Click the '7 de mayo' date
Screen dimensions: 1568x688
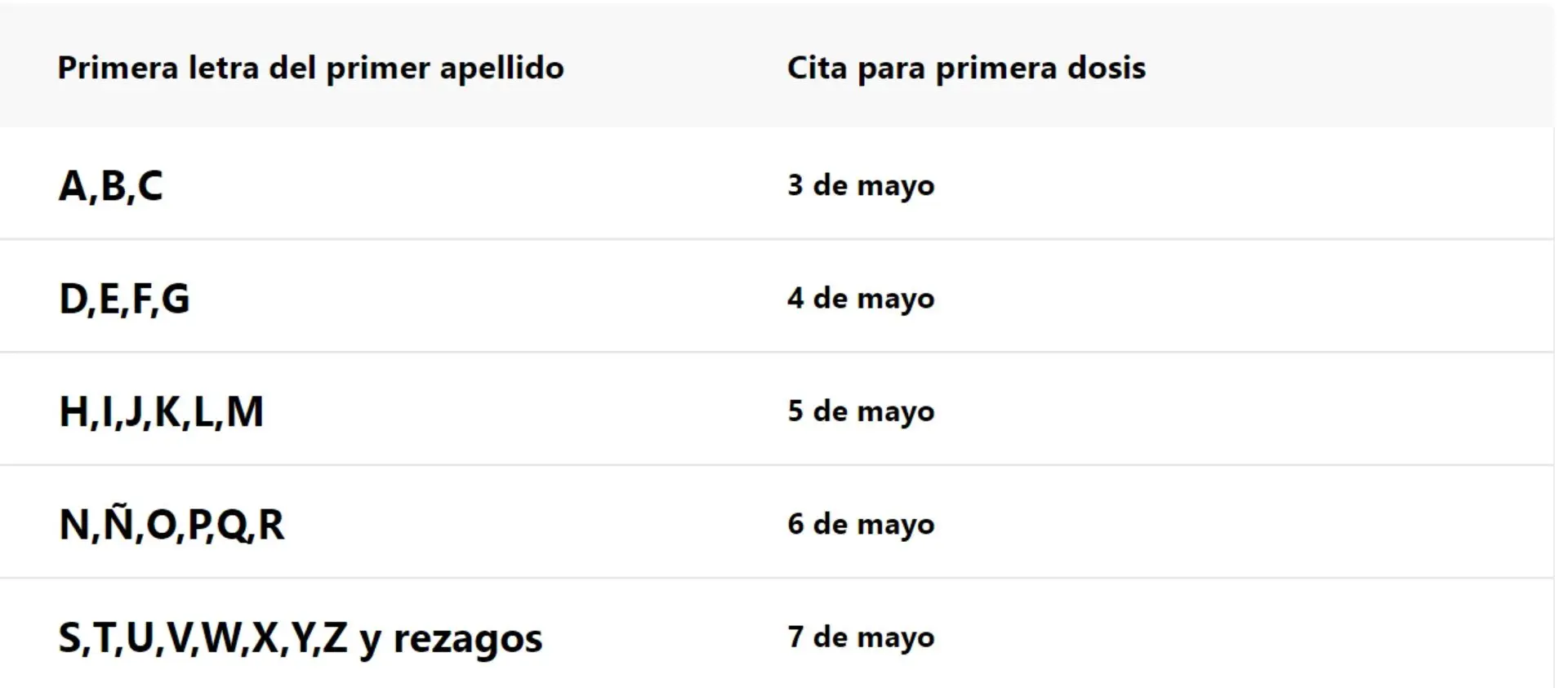coord(861,637)
